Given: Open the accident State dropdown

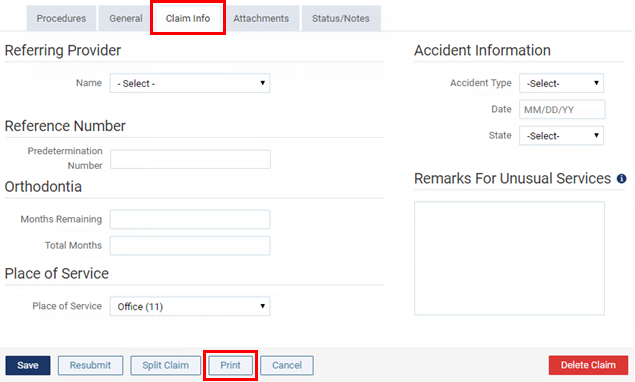Looking at the screenshot, I should pos(561,136).
